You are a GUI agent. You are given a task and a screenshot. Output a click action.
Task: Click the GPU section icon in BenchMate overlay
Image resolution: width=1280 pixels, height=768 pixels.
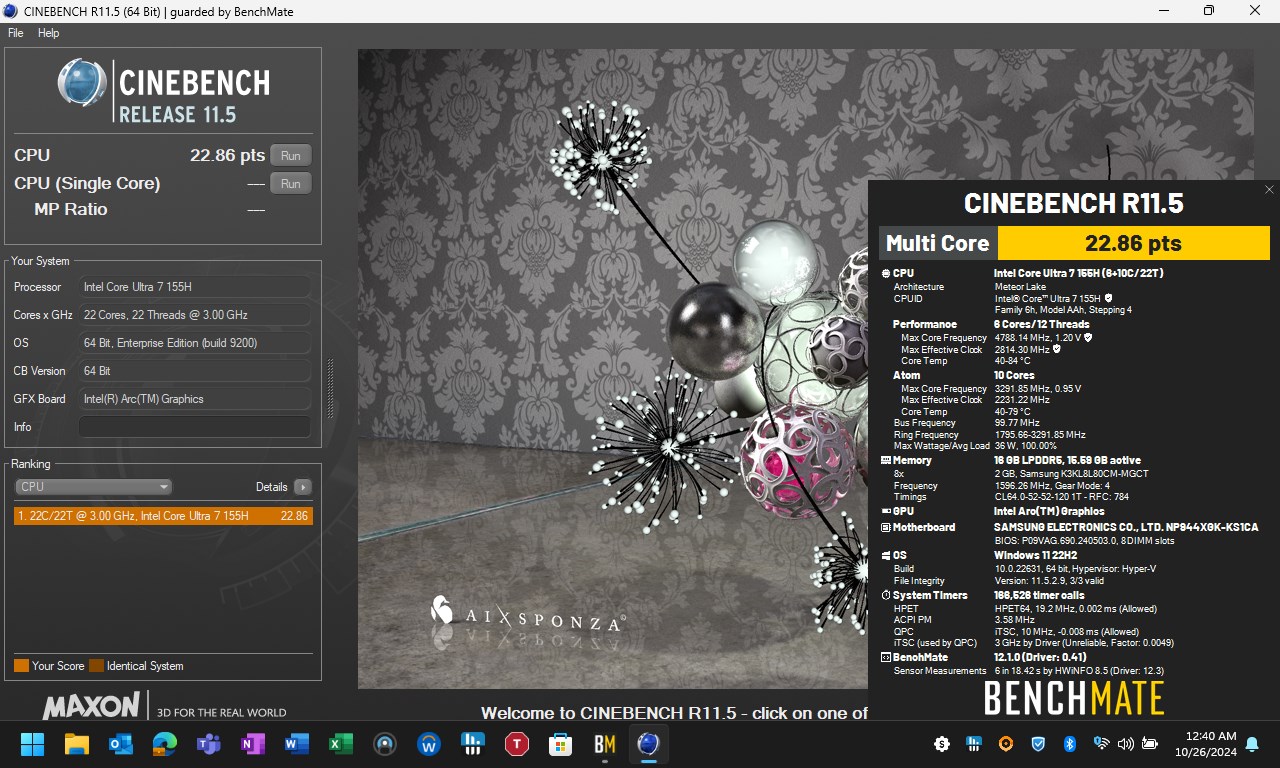(886, 511)
